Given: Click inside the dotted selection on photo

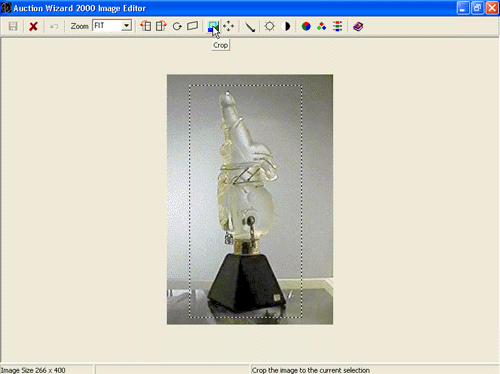Looking at the screenshot, I should point(246,201).
